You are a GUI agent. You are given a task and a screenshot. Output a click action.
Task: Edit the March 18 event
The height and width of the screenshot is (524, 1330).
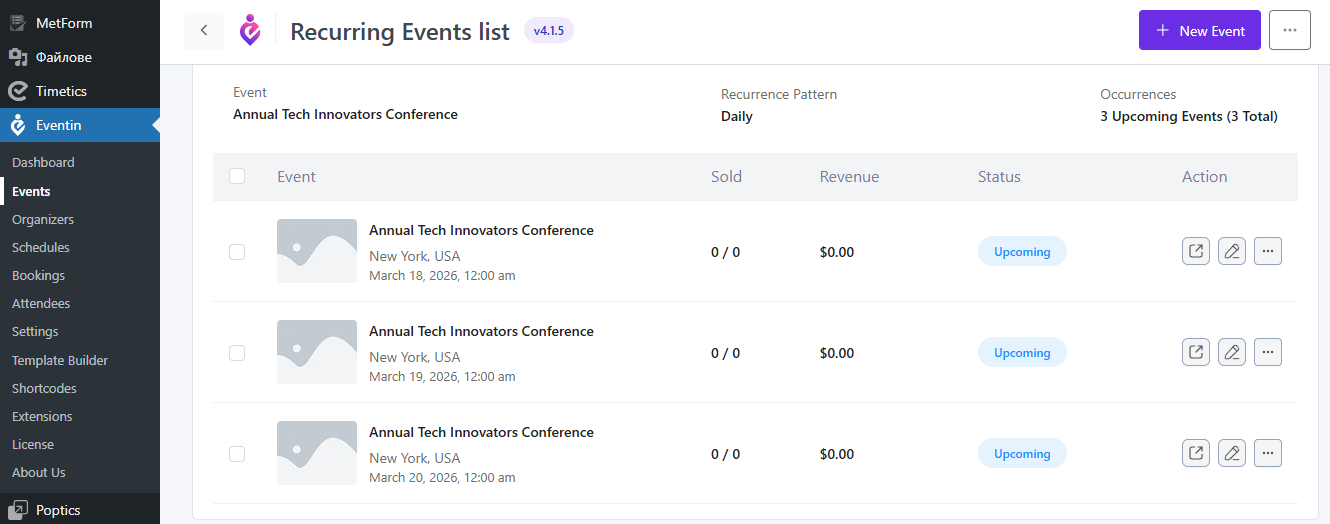coord(1232,251)
